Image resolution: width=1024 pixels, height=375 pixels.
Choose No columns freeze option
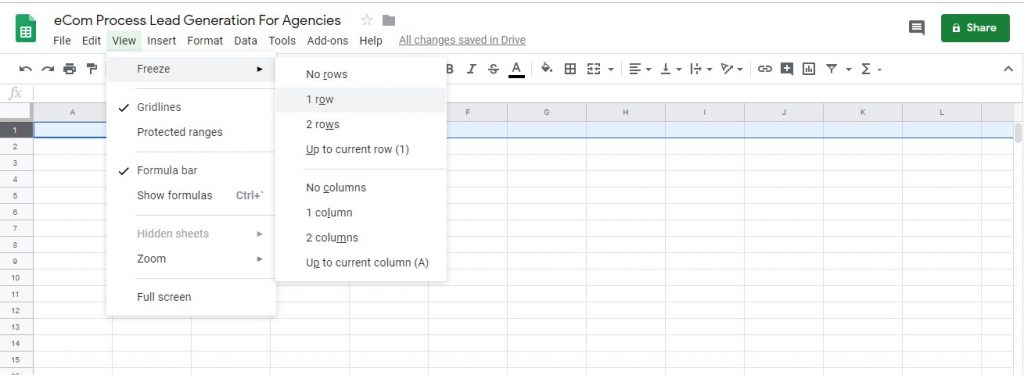pos(361,188)
